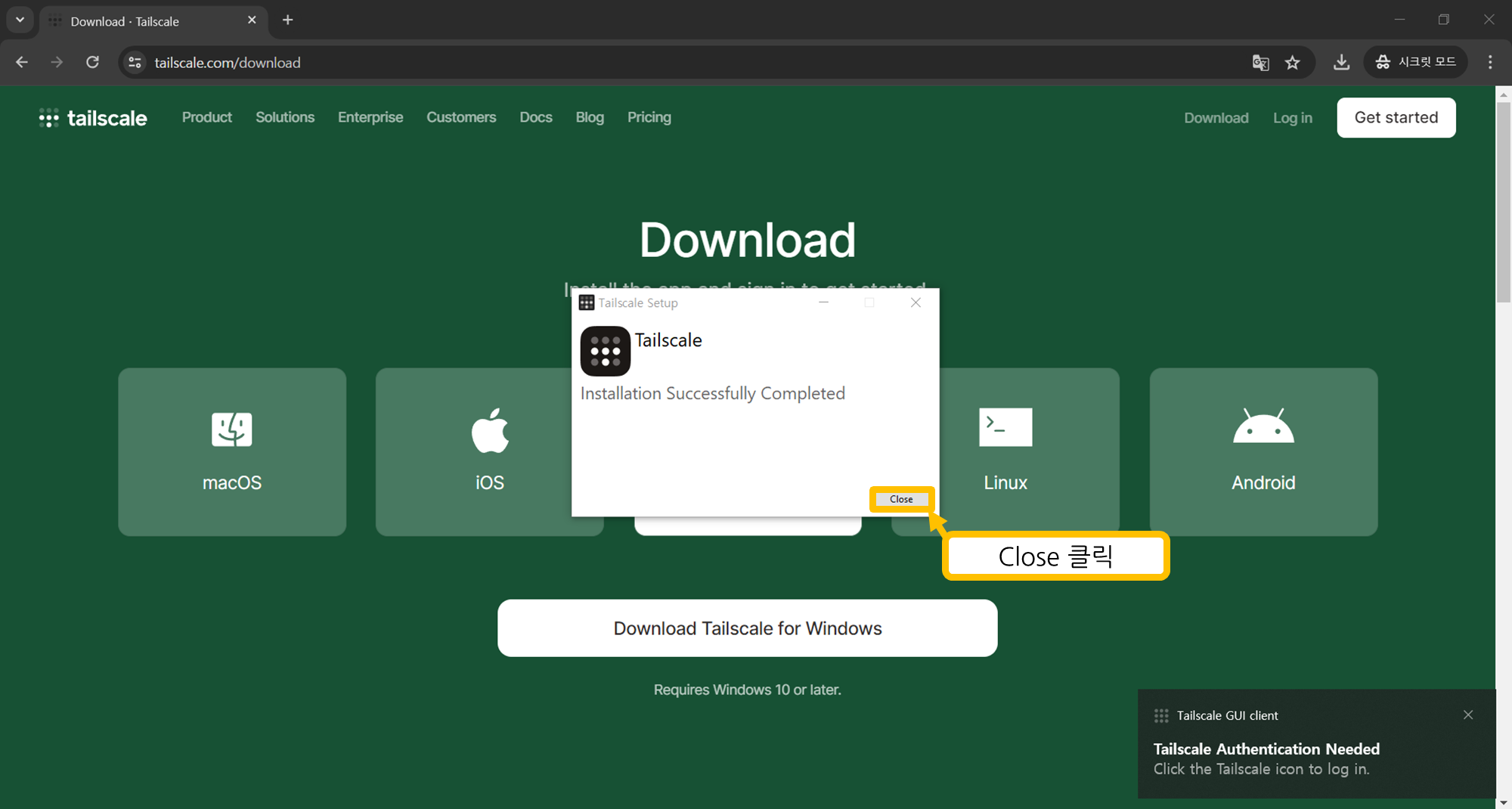Bookmark this page with the star icon

(1293, 63)
